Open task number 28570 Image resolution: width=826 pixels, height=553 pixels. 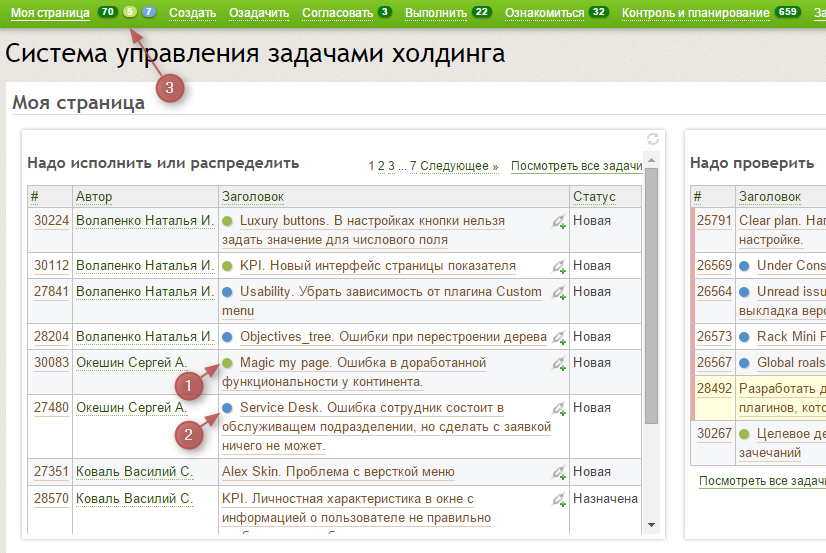51,498
